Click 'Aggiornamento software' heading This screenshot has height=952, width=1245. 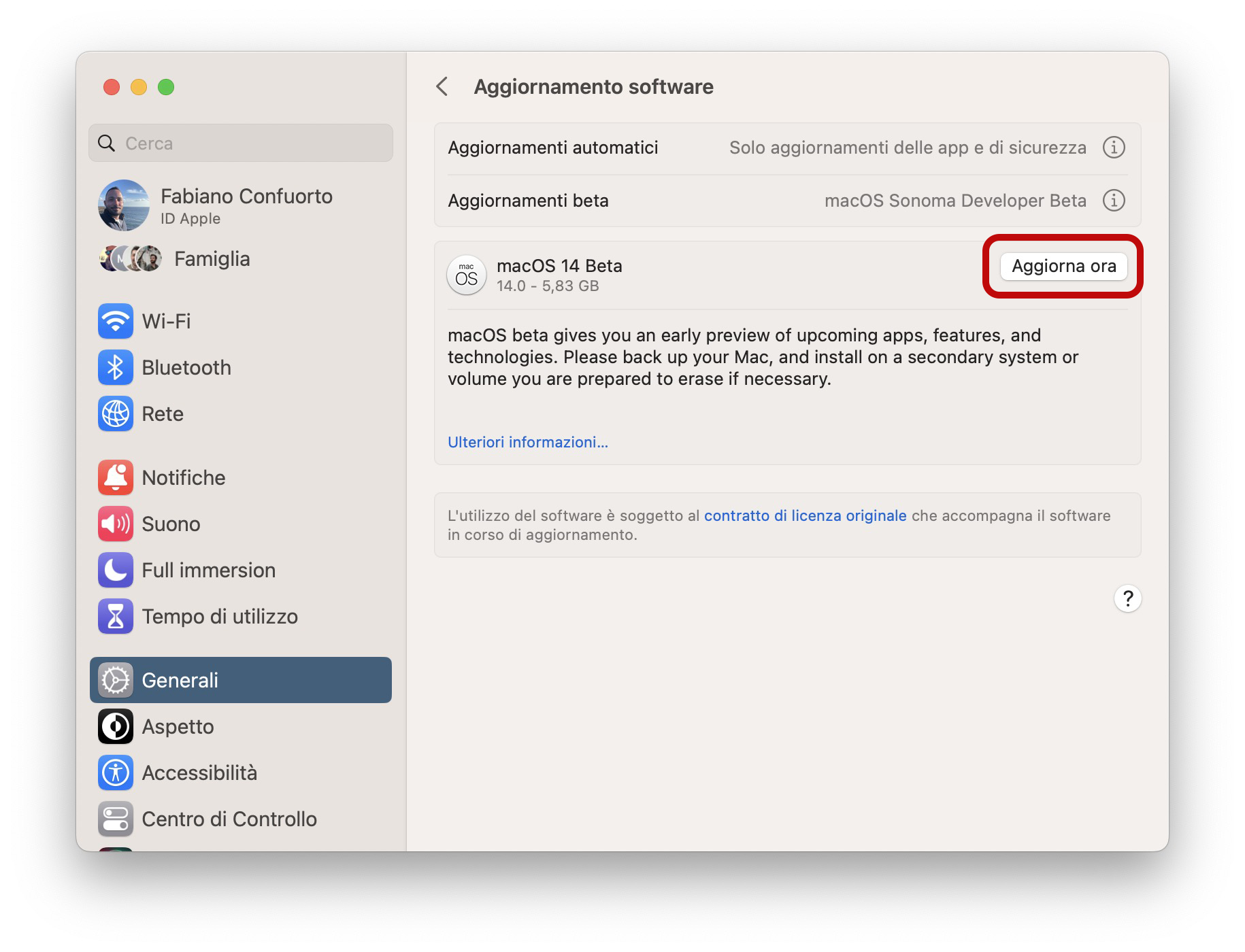[x=593, y=86]
